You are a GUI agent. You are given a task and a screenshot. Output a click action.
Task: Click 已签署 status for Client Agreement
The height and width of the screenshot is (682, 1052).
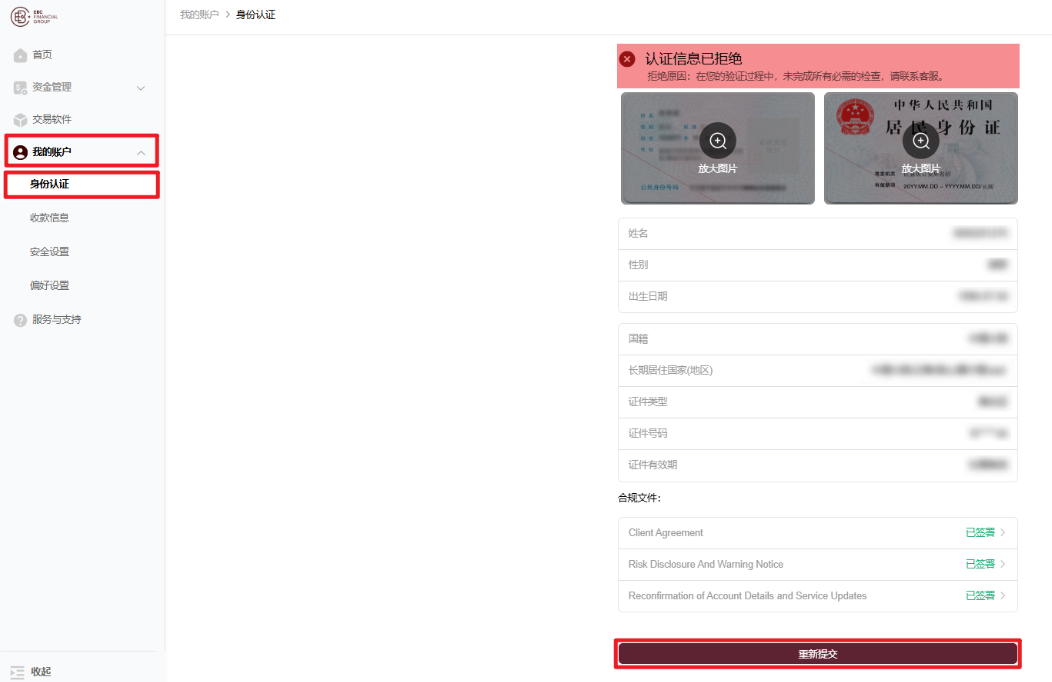(980, 532)
